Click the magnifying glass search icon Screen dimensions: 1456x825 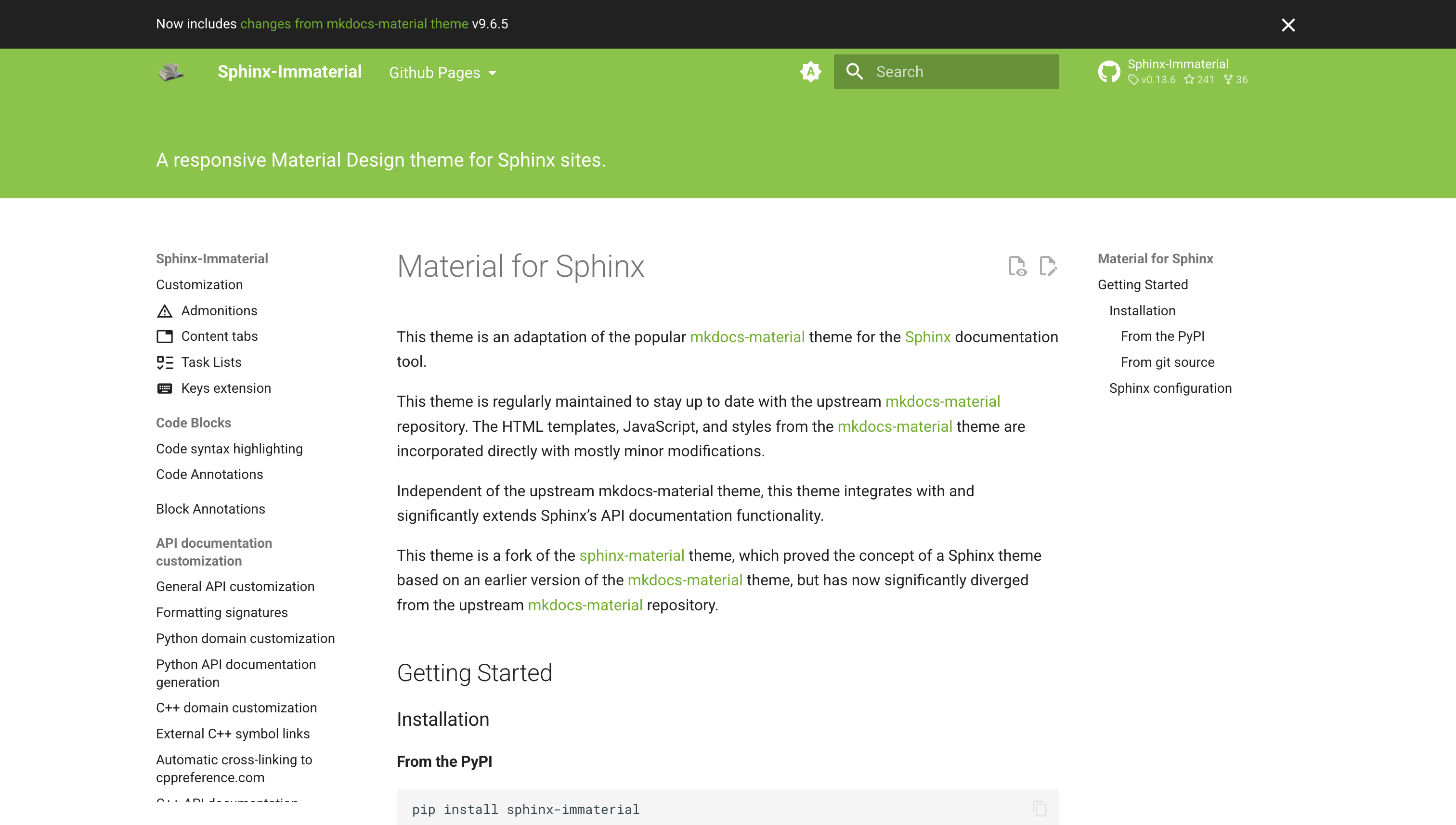click(x=854, y=71)
